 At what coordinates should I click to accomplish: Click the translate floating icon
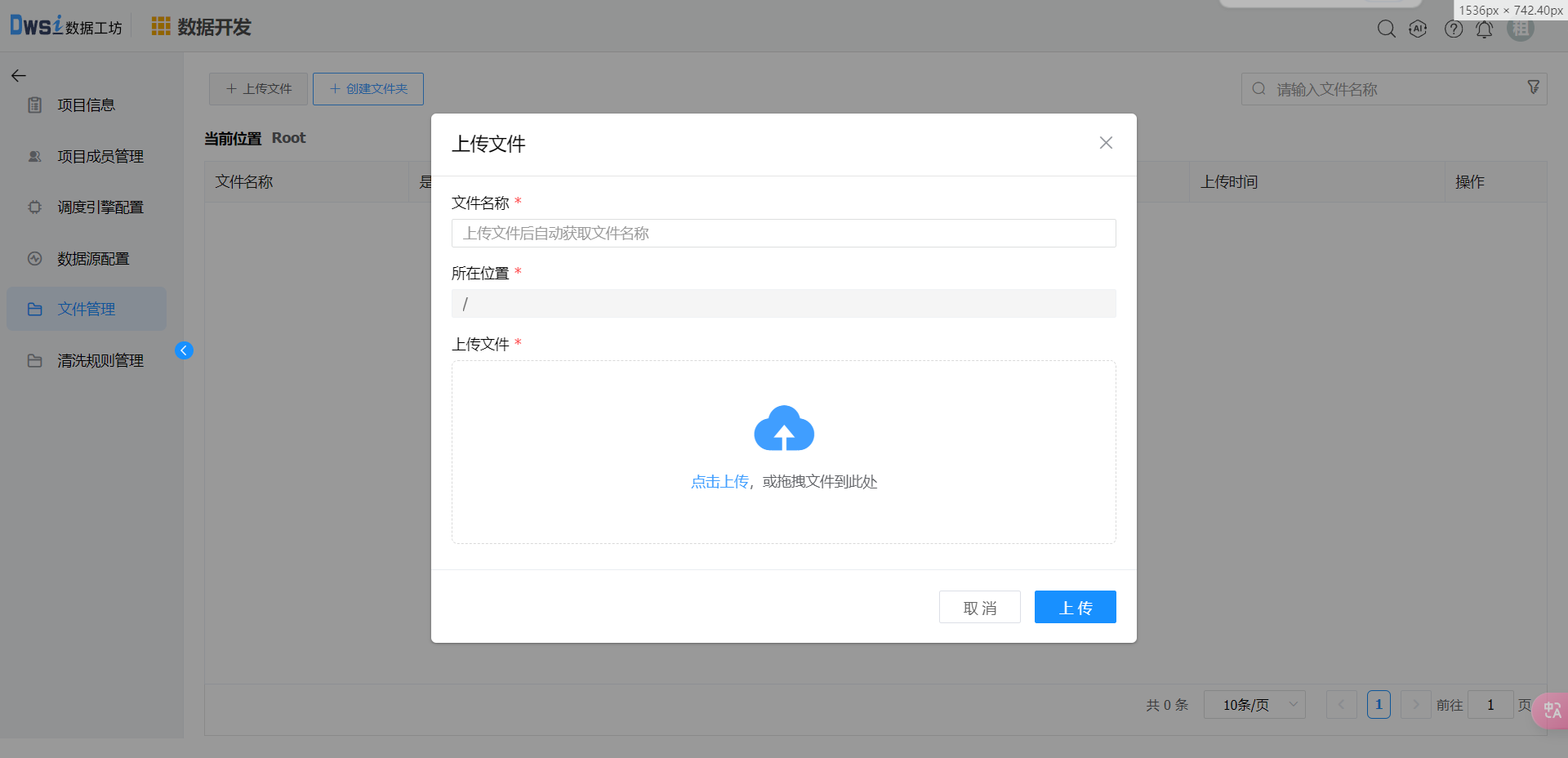pyautogui.click(x=1551, y=710)
